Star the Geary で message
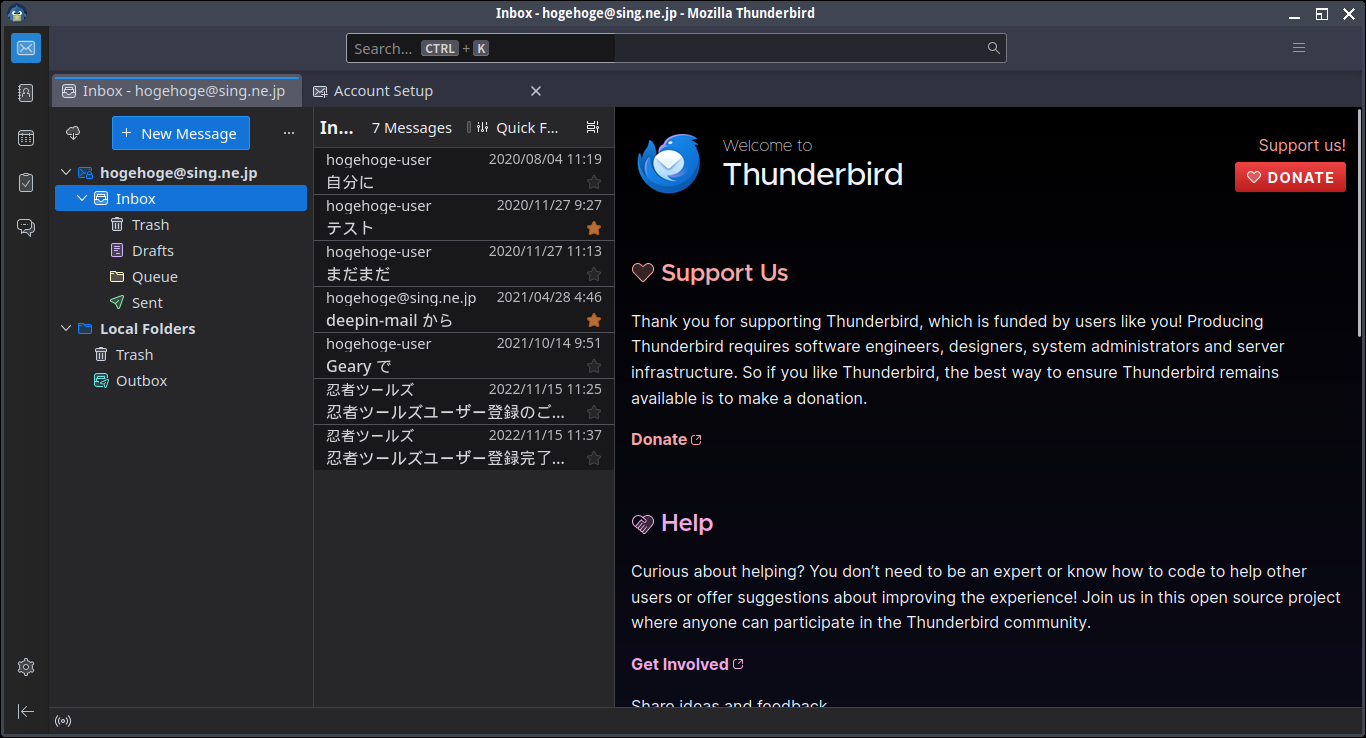 pos(594,366)
